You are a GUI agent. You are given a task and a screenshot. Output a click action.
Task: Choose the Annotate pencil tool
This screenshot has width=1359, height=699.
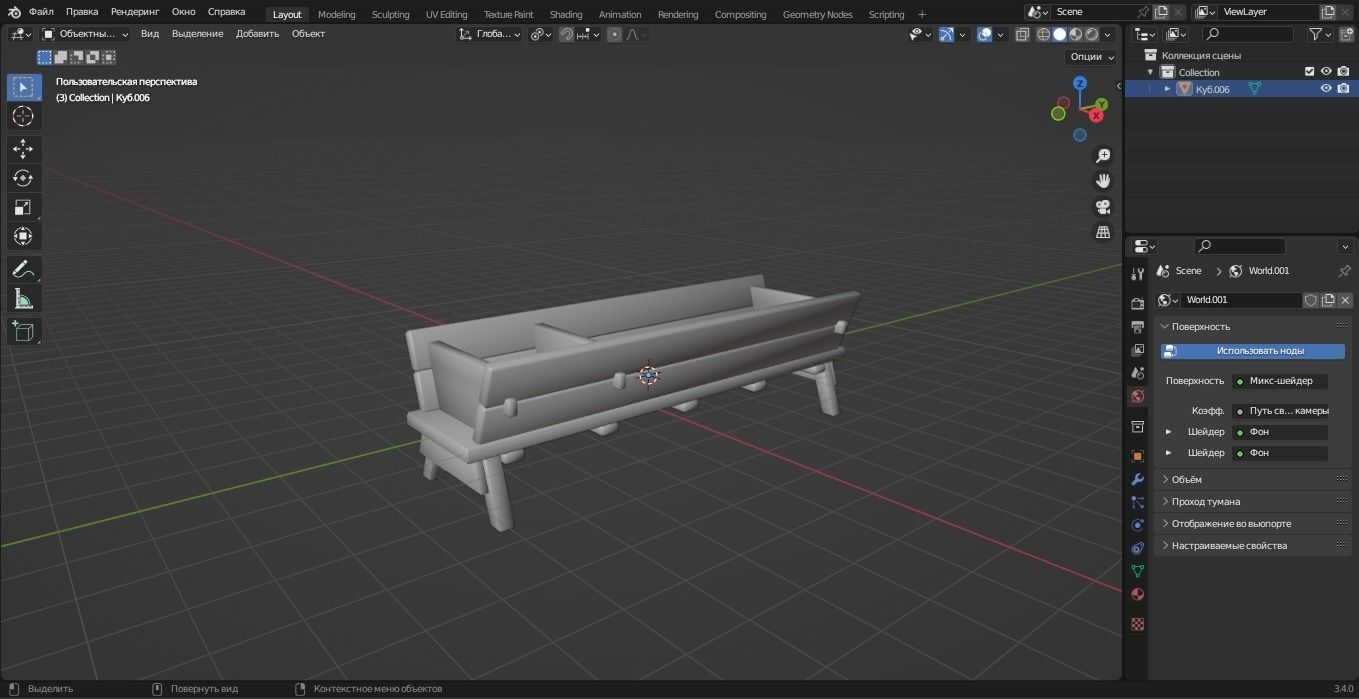pyautogui.click(x=23, y=269)
